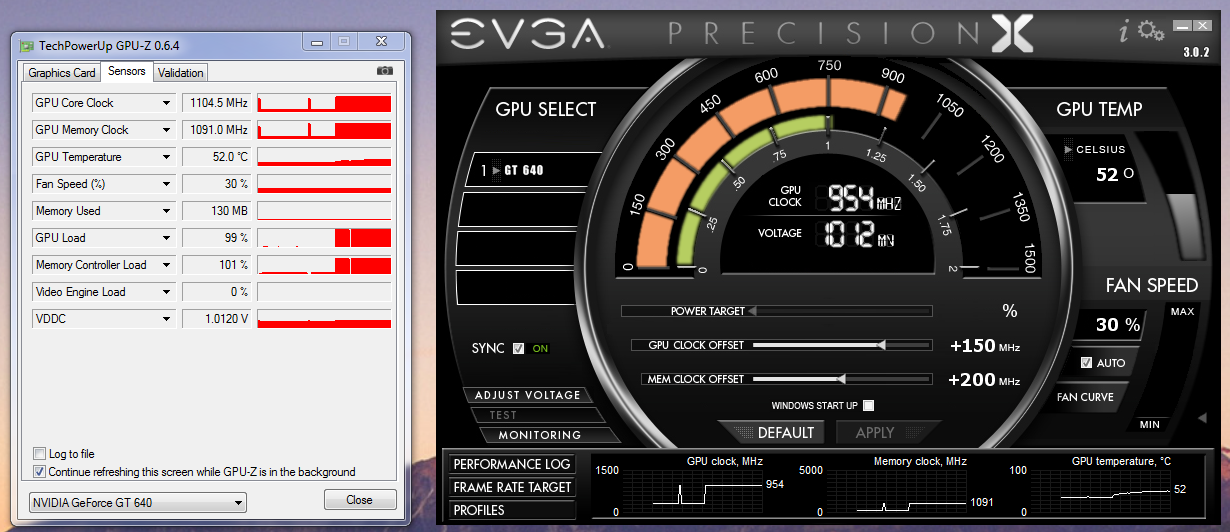Screen dimensions: 1230x532
Task: Click the GPU Load history graph
Action: [x=324, y=238]
